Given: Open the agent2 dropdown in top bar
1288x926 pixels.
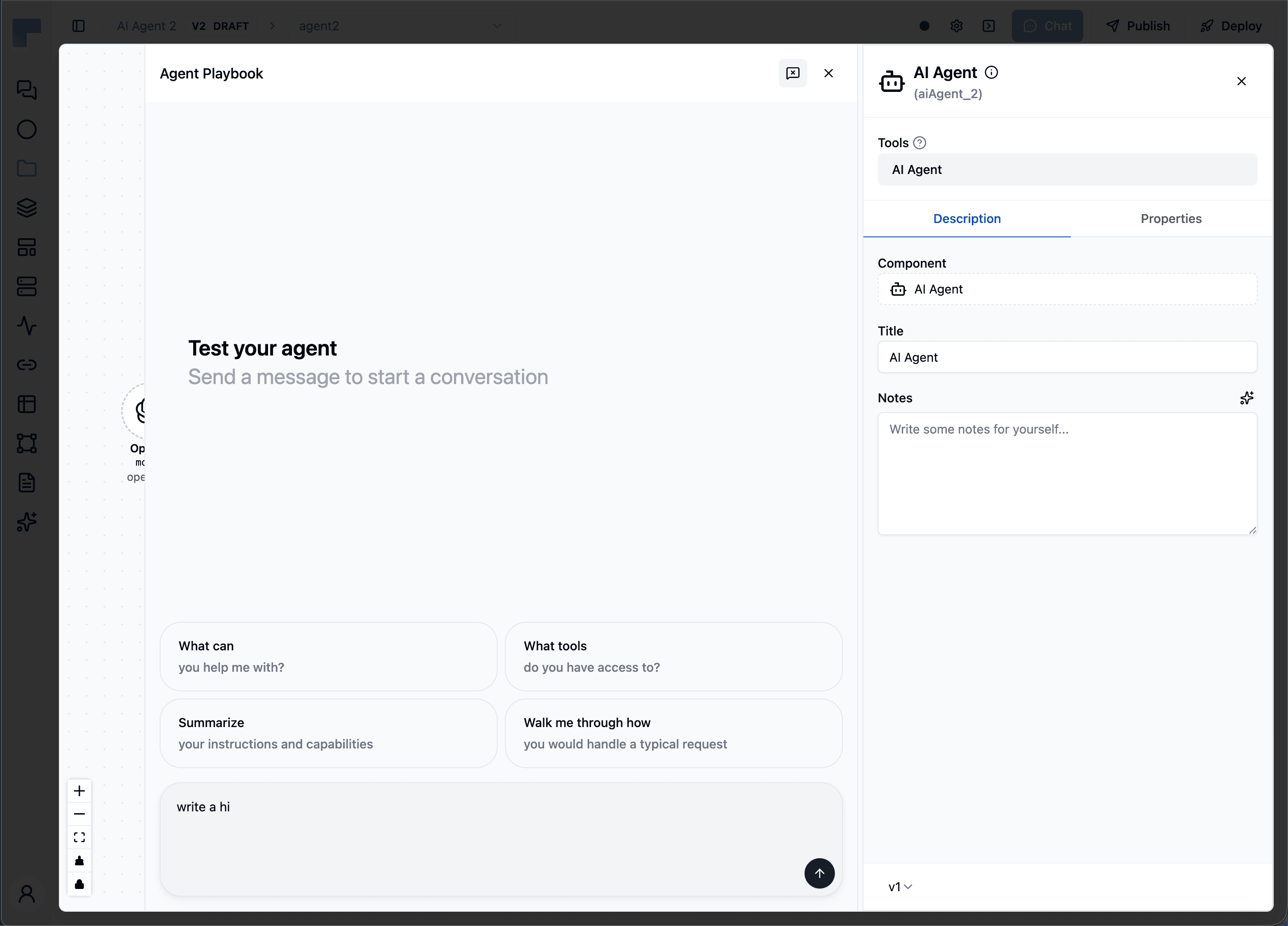Looking at the screenshot, I should [400, 26].
